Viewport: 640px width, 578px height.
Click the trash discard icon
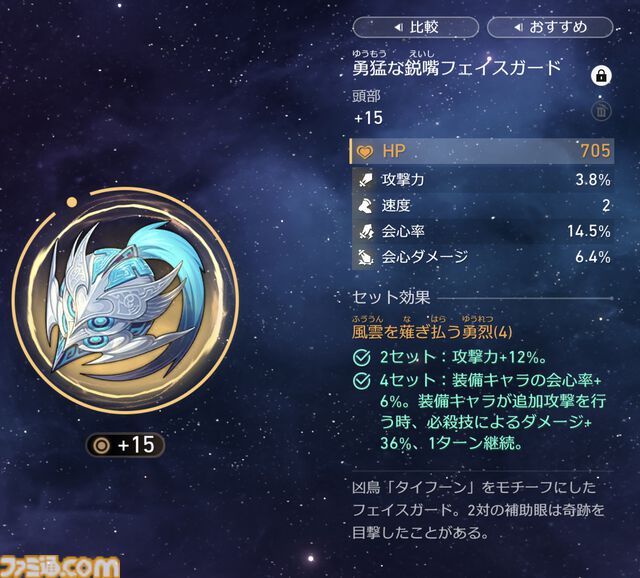(601, 111)
